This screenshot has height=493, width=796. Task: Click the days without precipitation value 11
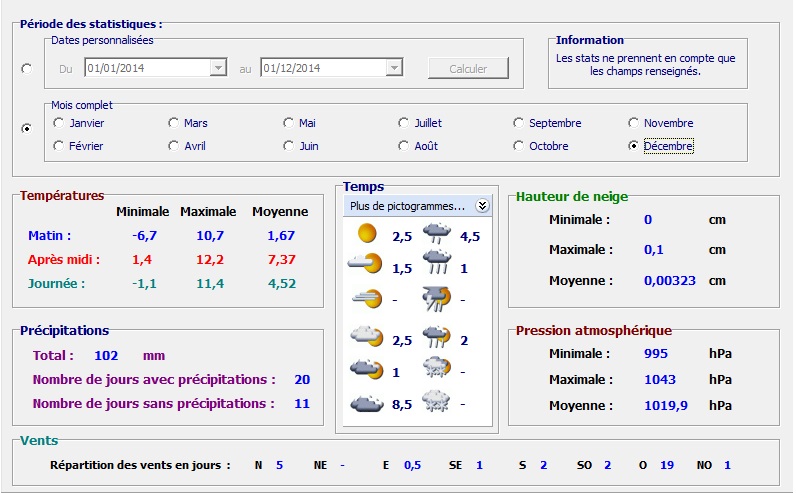(302, 403)
